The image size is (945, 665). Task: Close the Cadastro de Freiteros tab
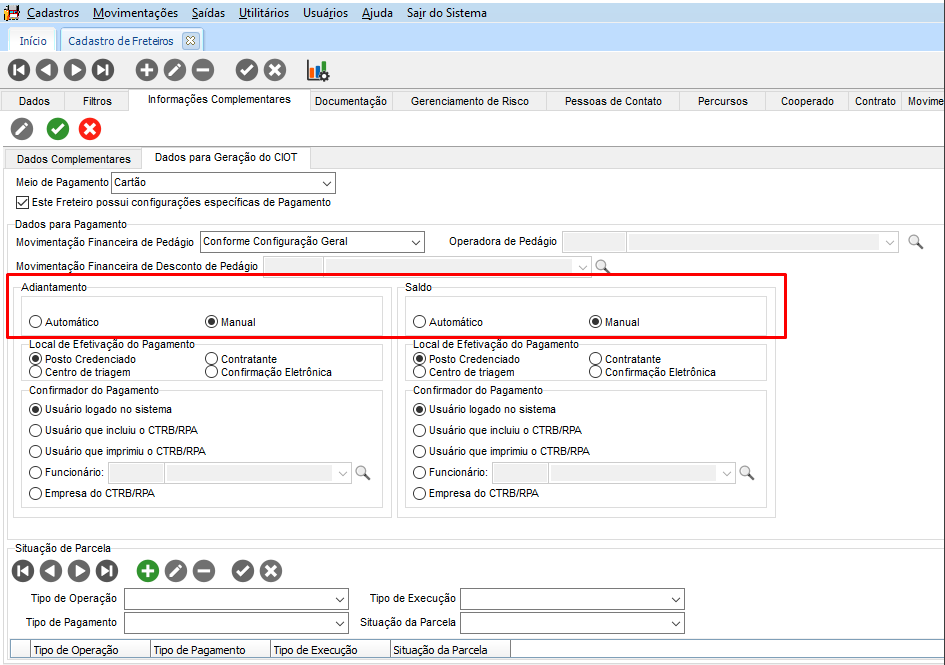pyautogui.click(x=191, y=41)
